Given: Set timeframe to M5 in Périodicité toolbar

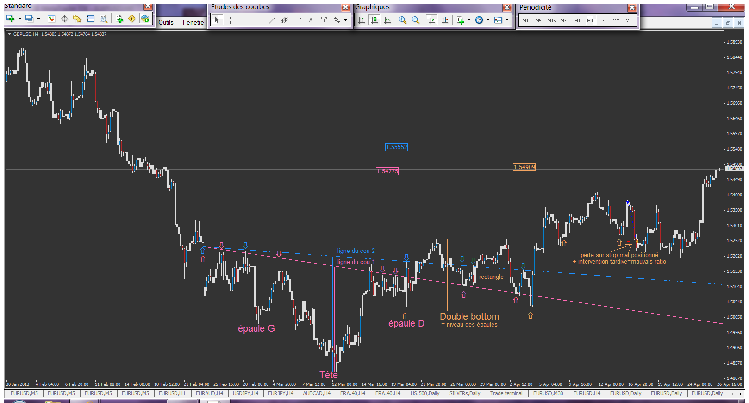Looking at the screenshot, I should point(539,20).
